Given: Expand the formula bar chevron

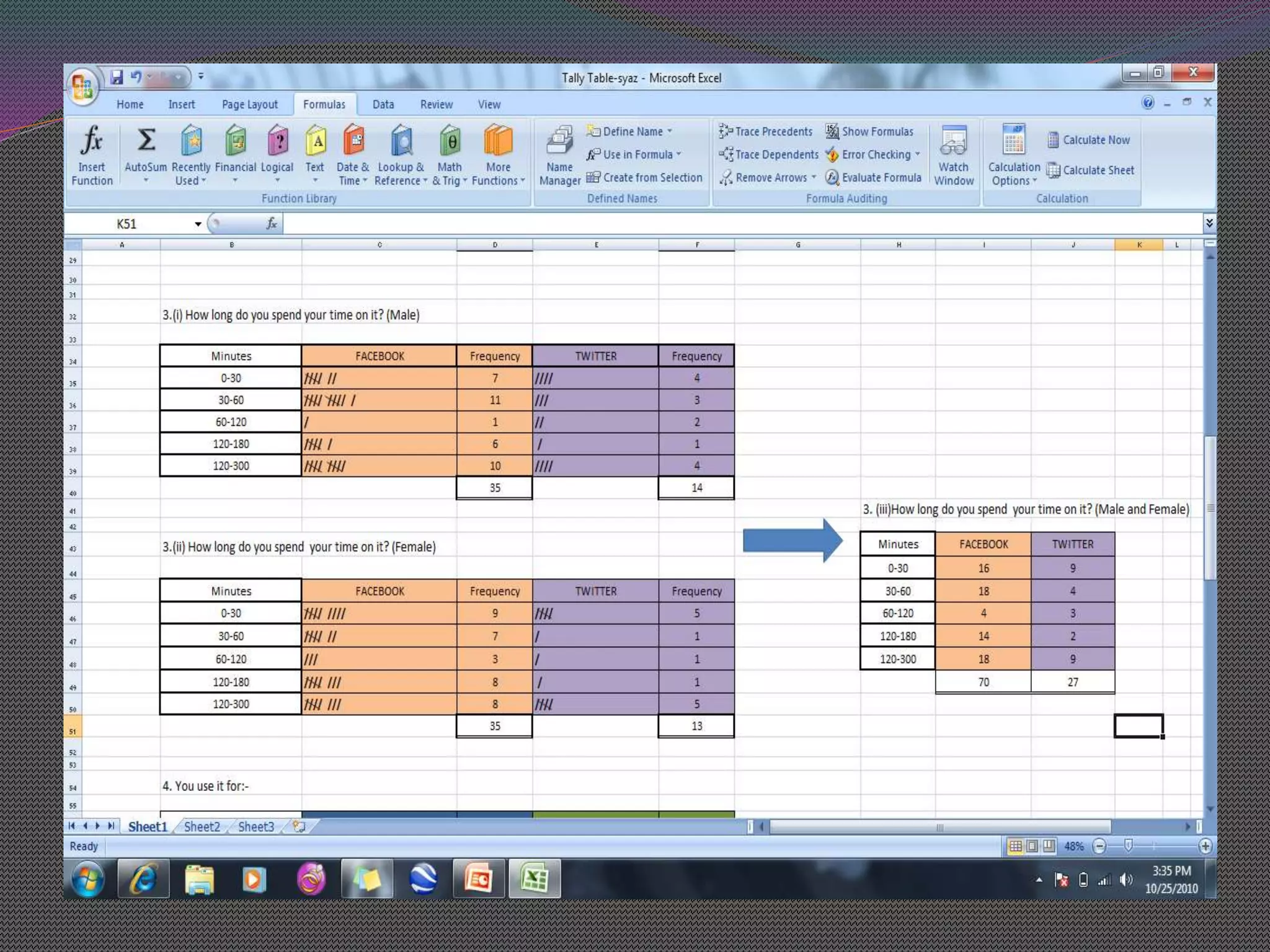Looking at the screenshot, I should tap(1209, 223).
